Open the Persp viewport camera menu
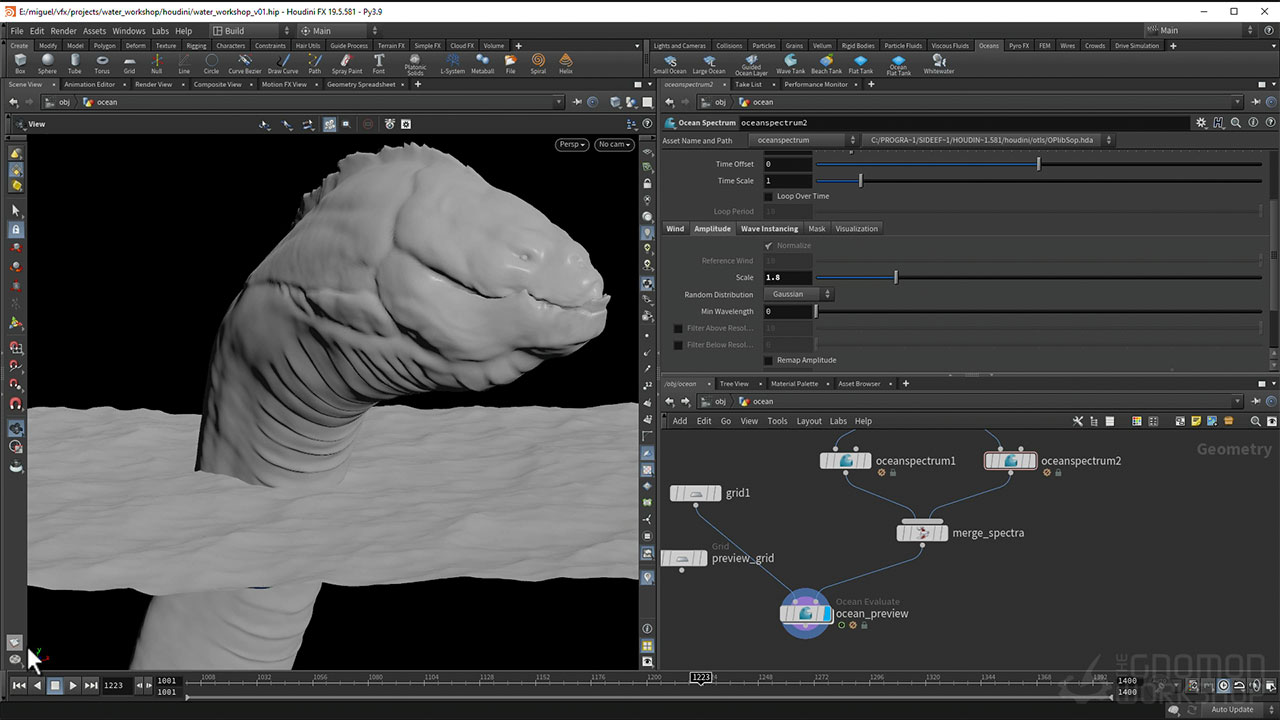Image resolution: width=1280 pixels, height=720 pixels. click(572, 144)
